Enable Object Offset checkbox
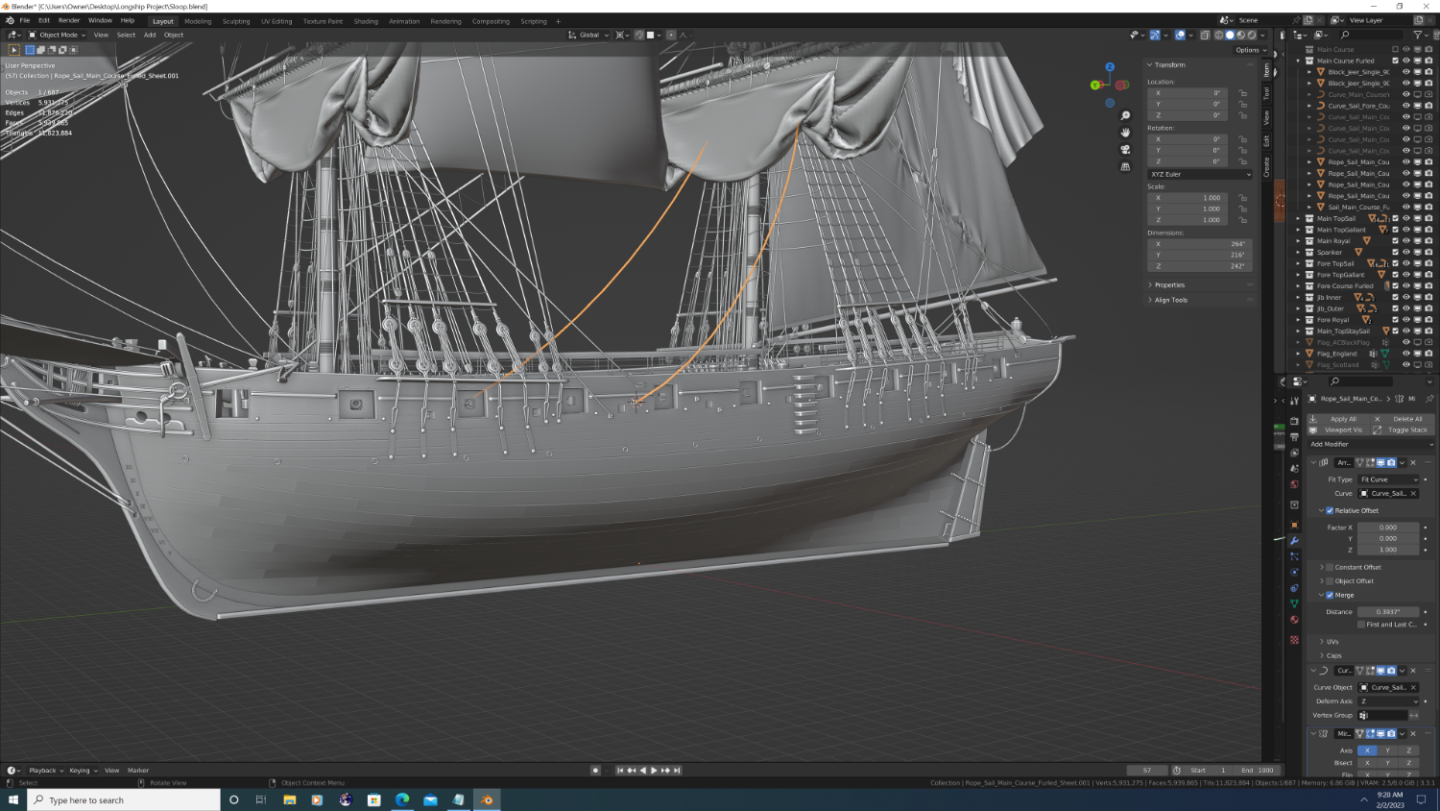 point(1329,581)
